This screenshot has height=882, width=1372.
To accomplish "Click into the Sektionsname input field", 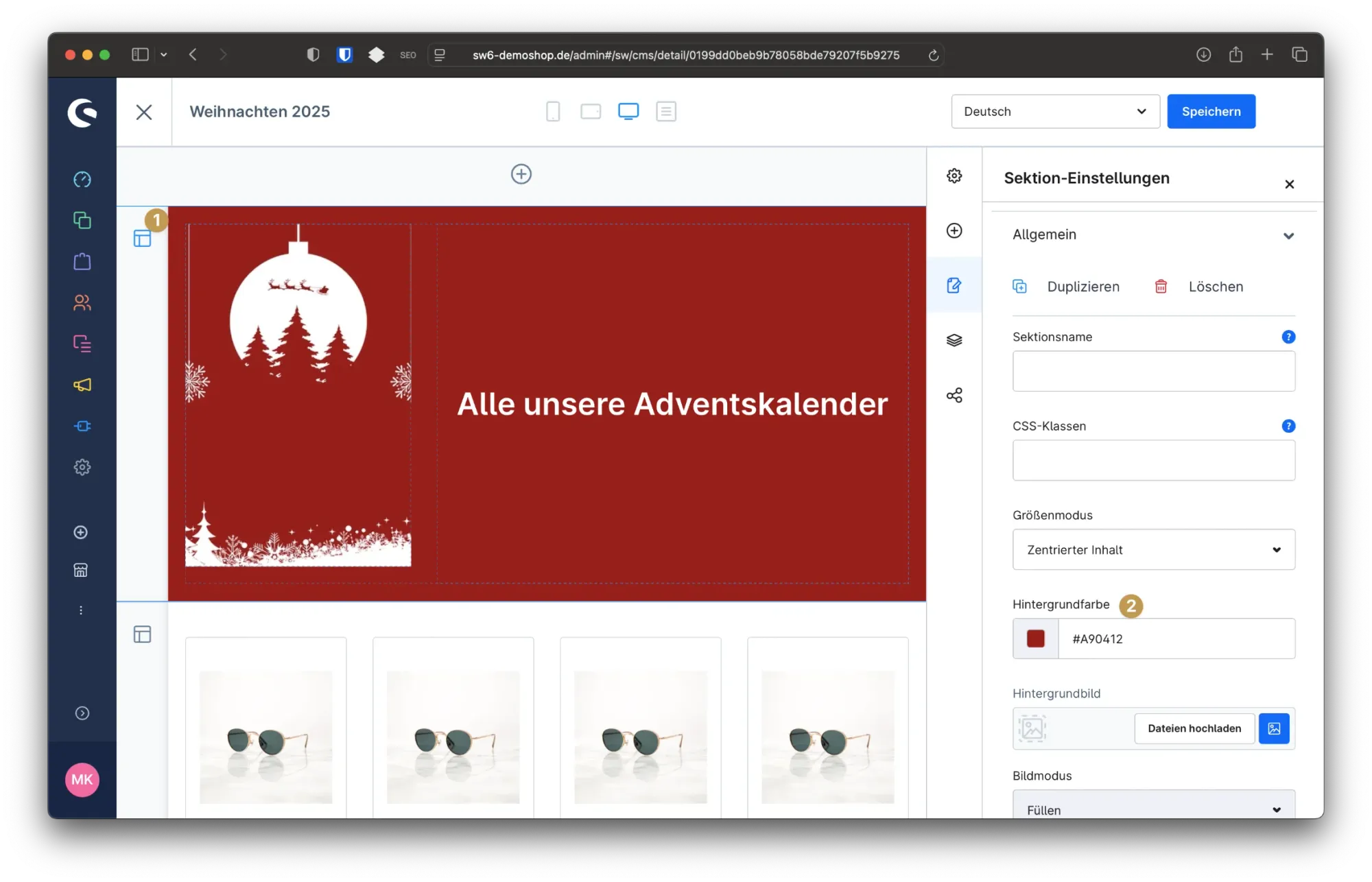I will tap(1152, 371).
